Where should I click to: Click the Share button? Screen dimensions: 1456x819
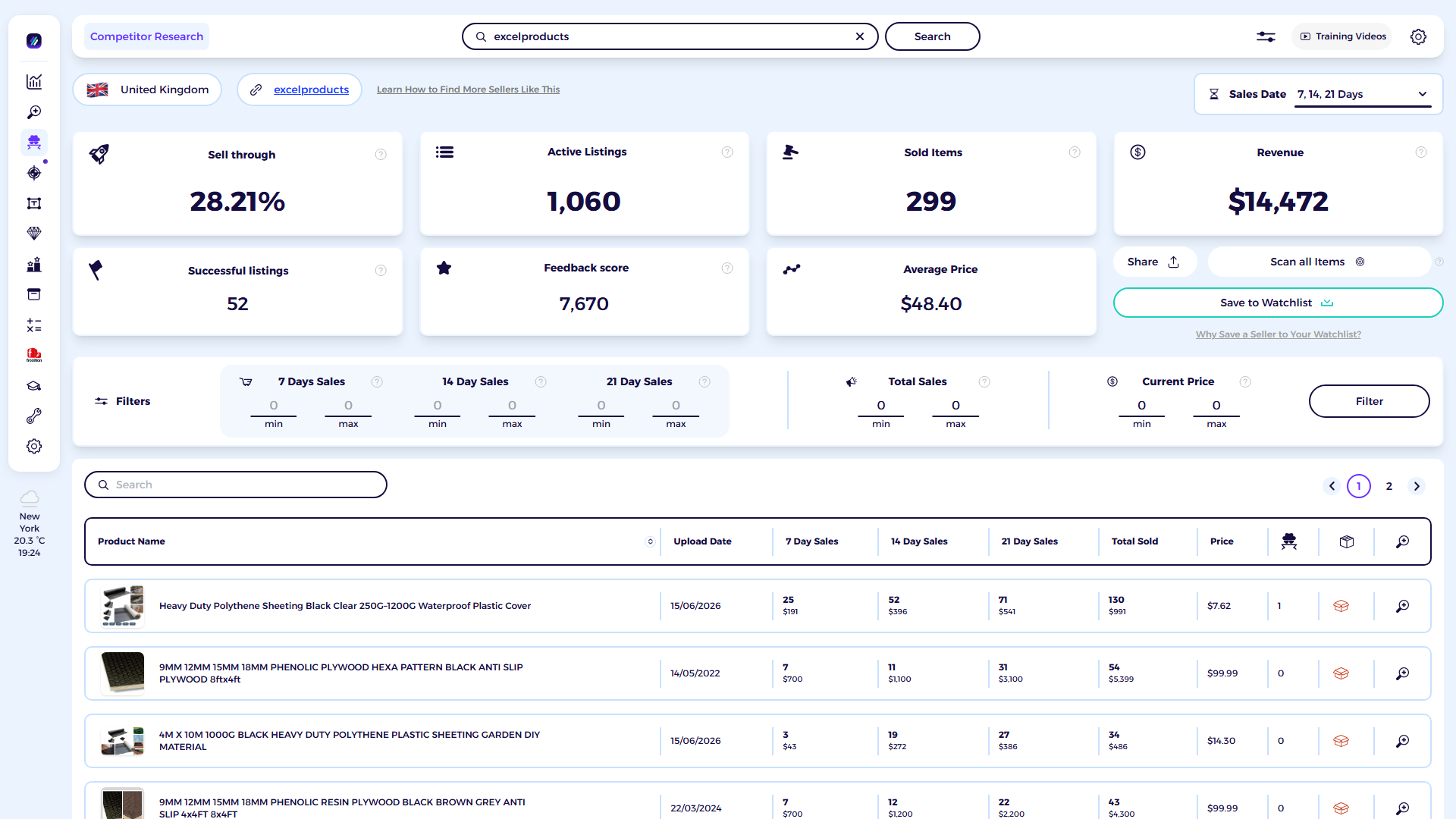(1154, 262)
